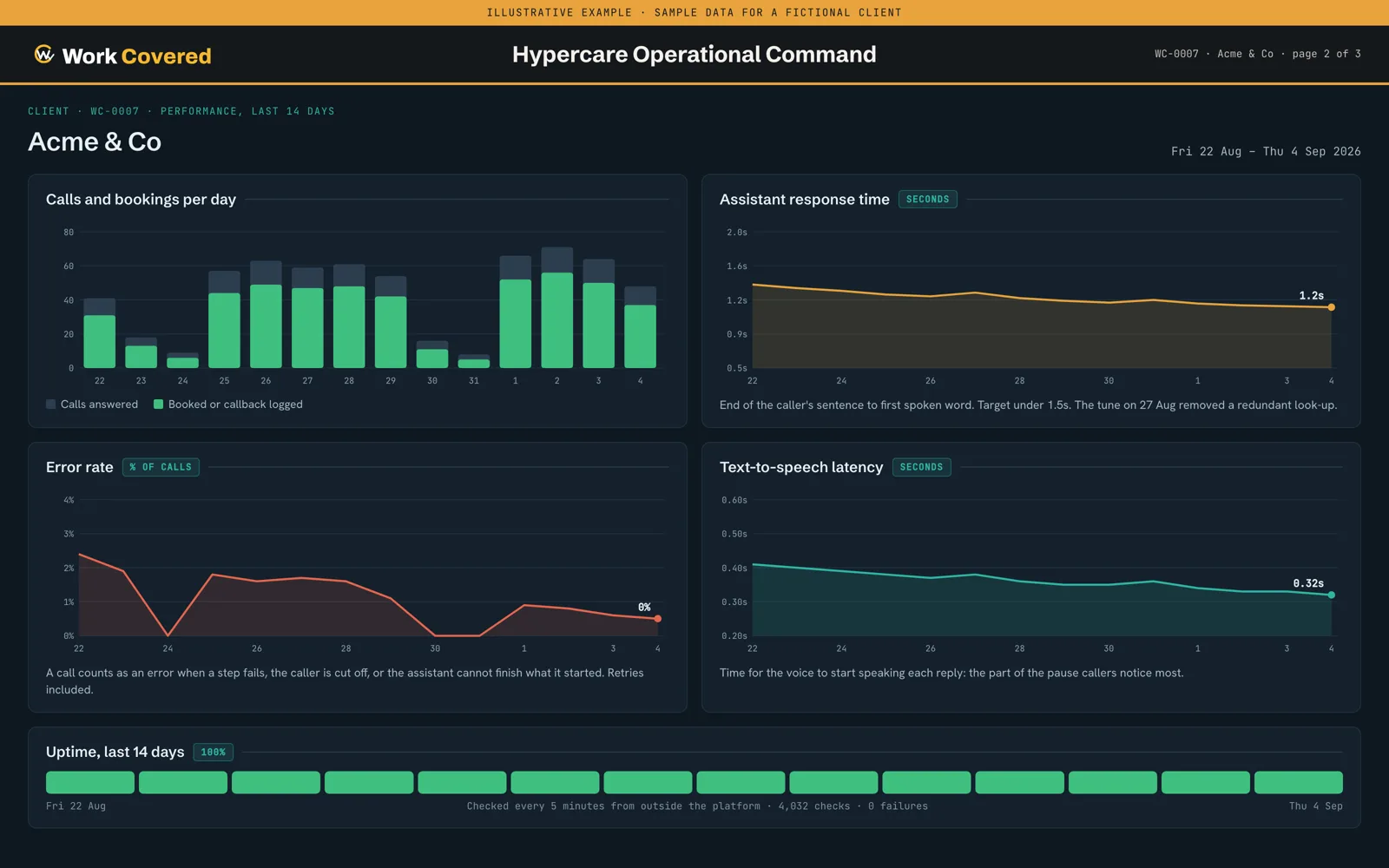Click the teal end-point dot on latency line
The width and height of the screenshot is (1389, 868).
click(x=1331, y=595)
